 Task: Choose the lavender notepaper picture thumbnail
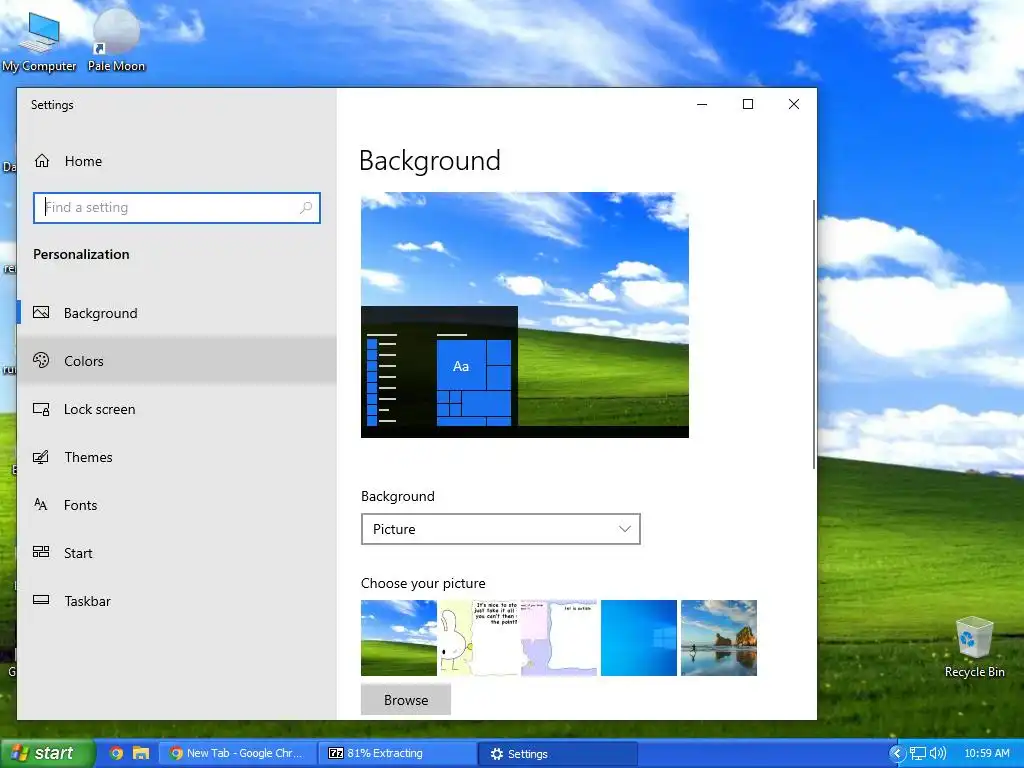559,637
